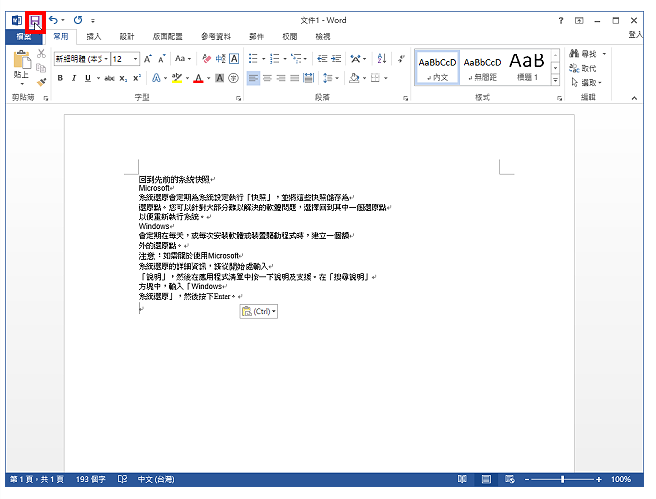The height and width of the screenshot is (499, 656).
Task: Click the enclosed characters icon
Action: (x=234, y=78)
